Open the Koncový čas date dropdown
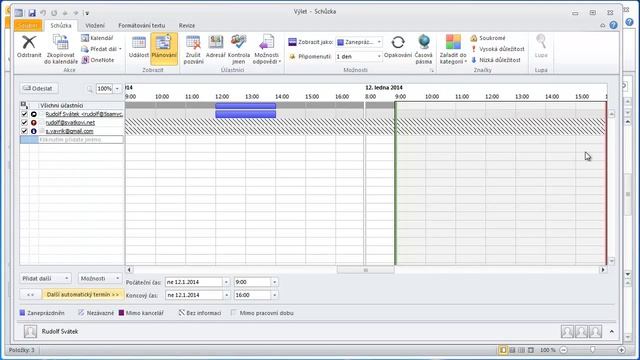This screenshot has height=360, width=640. 226,295
